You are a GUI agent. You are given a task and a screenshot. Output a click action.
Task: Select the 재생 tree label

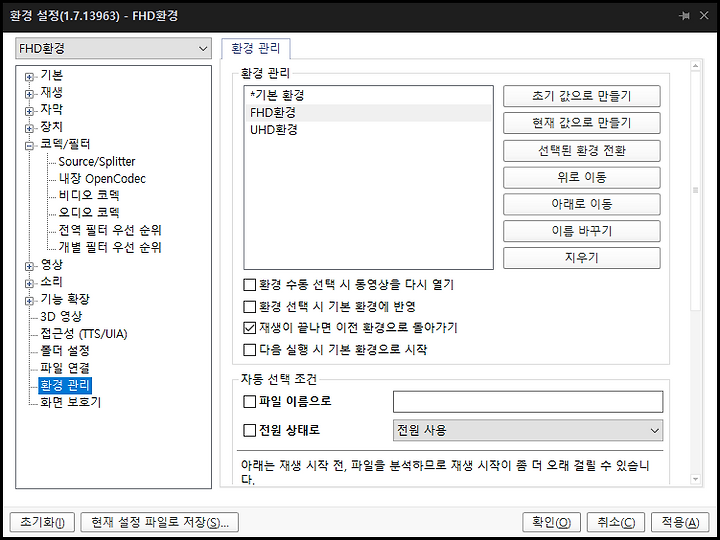click(x=51, y=92)
